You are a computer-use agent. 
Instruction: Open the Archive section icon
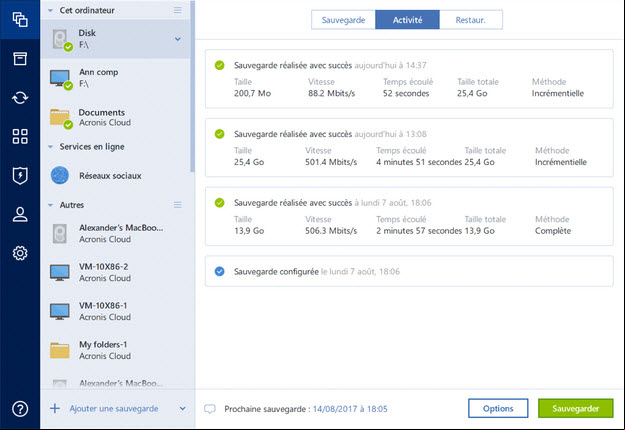20,59
